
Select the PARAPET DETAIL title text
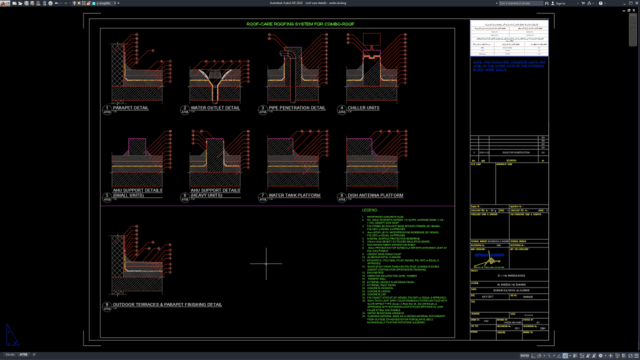[x=131, y=108]
